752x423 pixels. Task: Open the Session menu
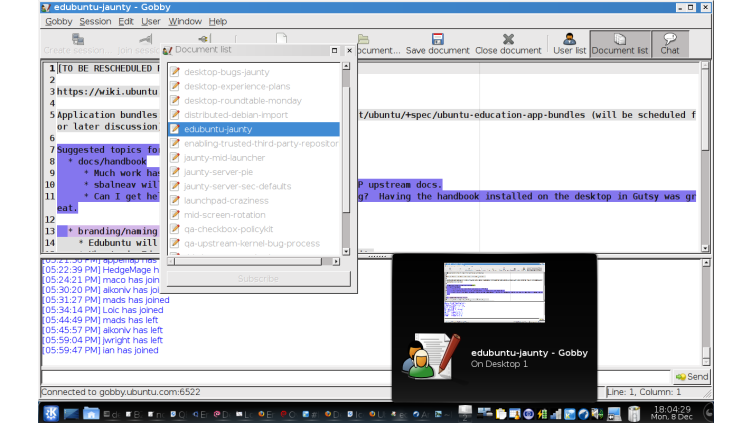tap(95, 22)
